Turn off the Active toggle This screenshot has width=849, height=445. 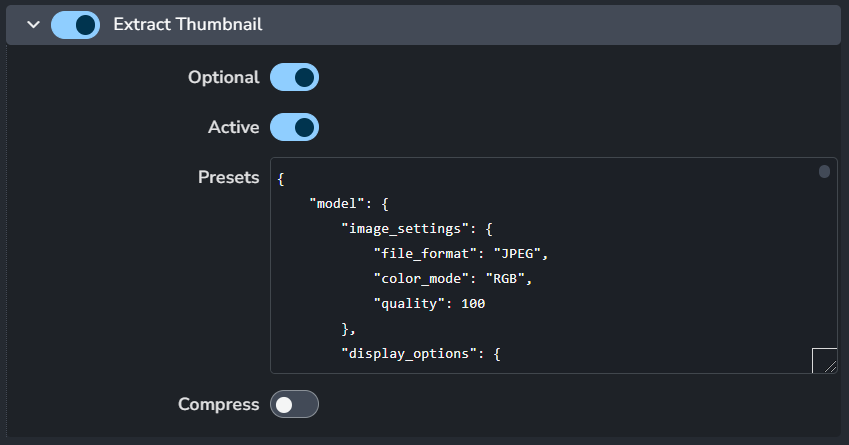[294, 127]
